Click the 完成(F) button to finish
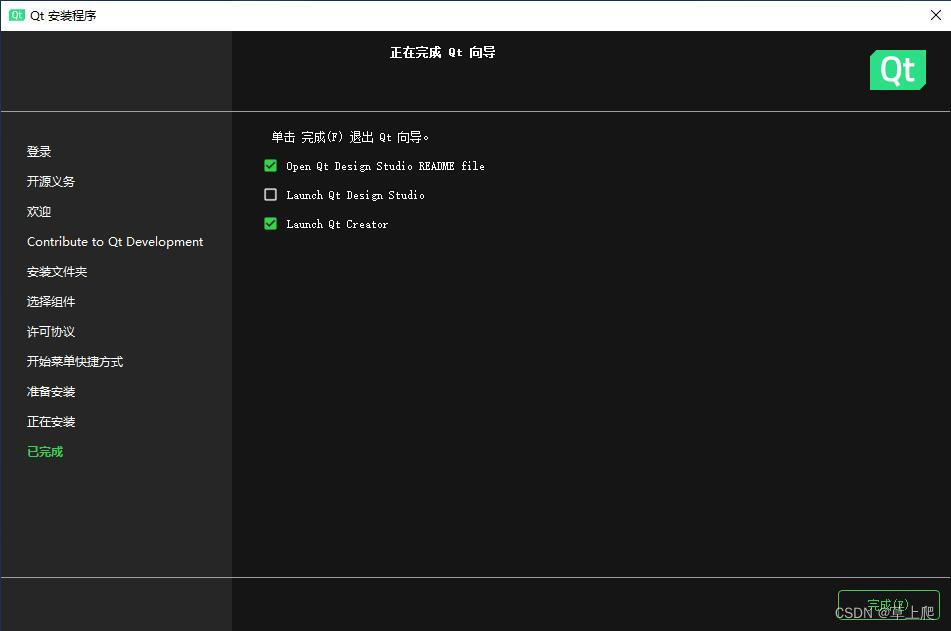The width and height of the screenshot is (951, 631). click(888, 604)
